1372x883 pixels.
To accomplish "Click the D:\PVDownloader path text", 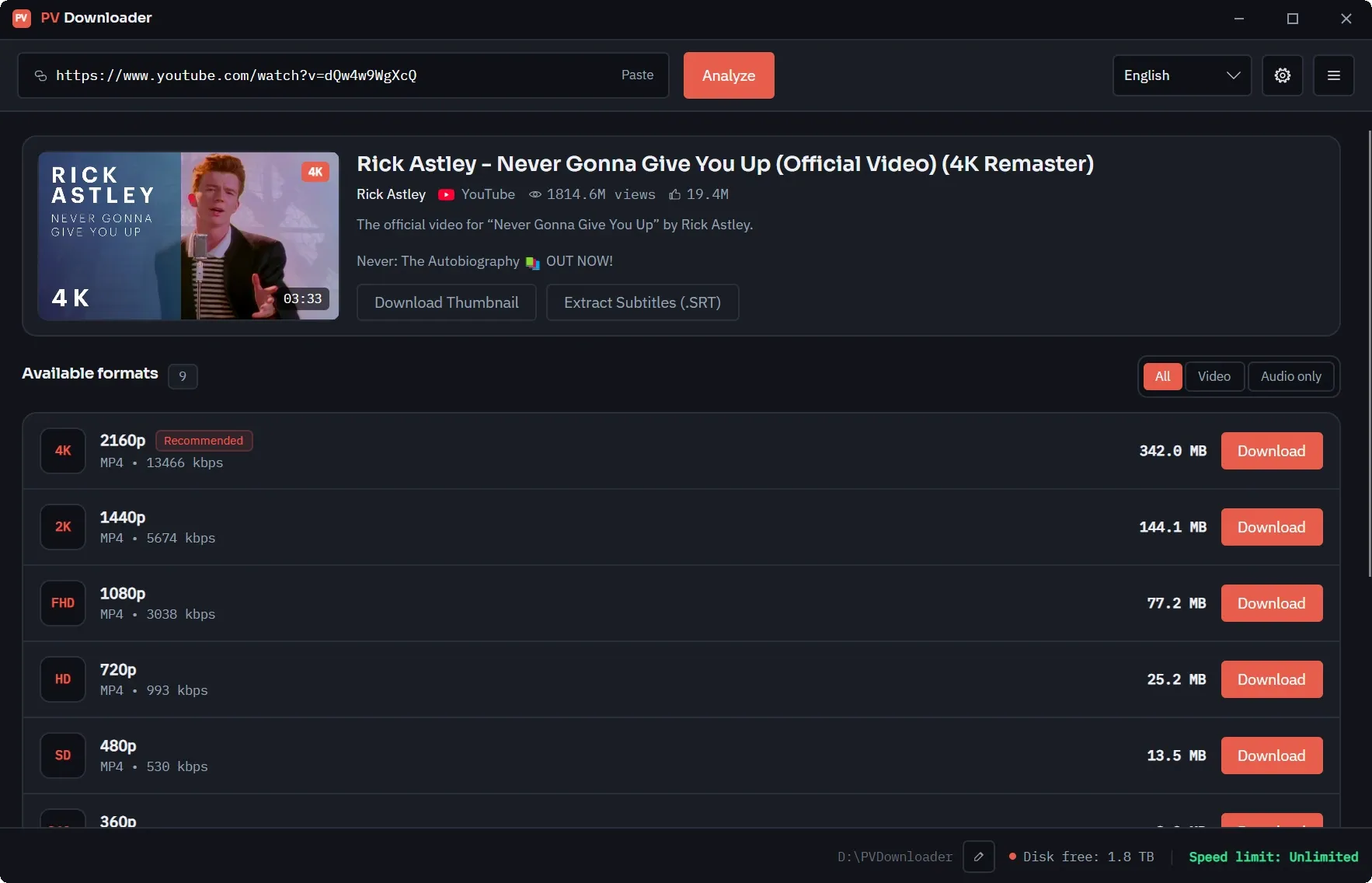I will click(894, 857).
